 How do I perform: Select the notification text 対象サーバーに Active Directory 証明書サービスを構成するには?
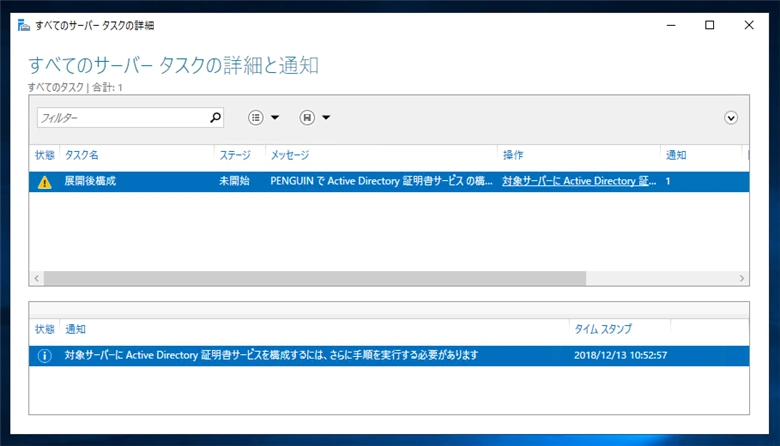tap(271, 355)
